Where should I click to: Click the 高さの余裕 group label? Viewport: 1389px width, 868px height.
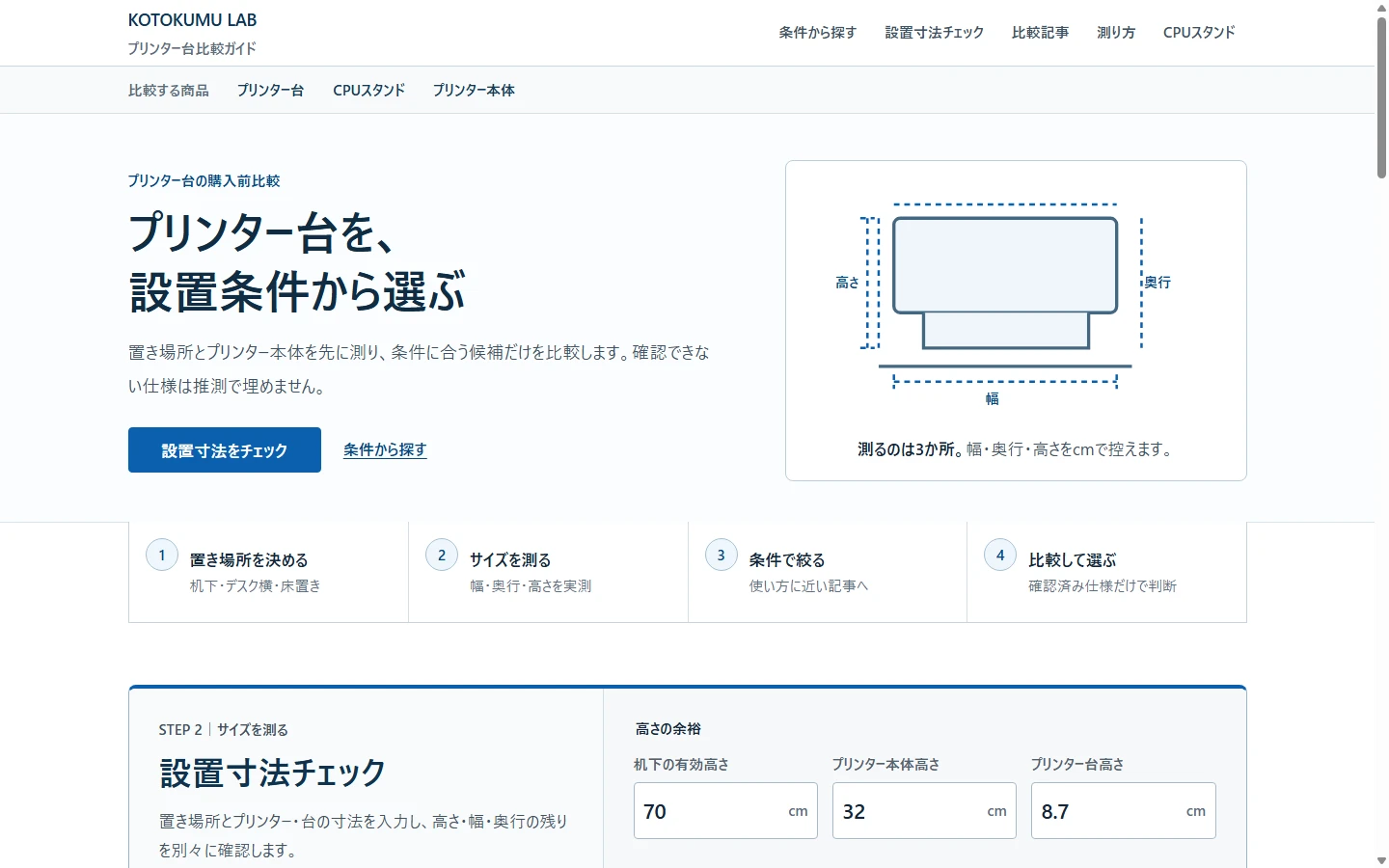tap(668, 729)
